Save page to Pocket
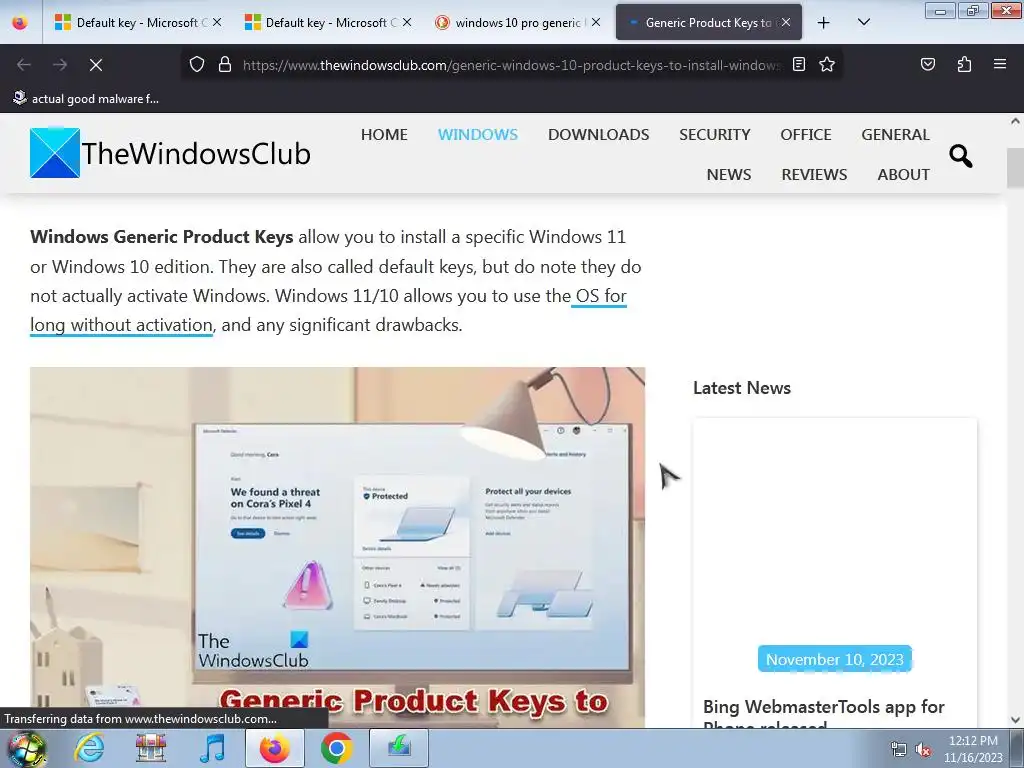Viewport: 1024px width, 768px height. click(927, 65)
